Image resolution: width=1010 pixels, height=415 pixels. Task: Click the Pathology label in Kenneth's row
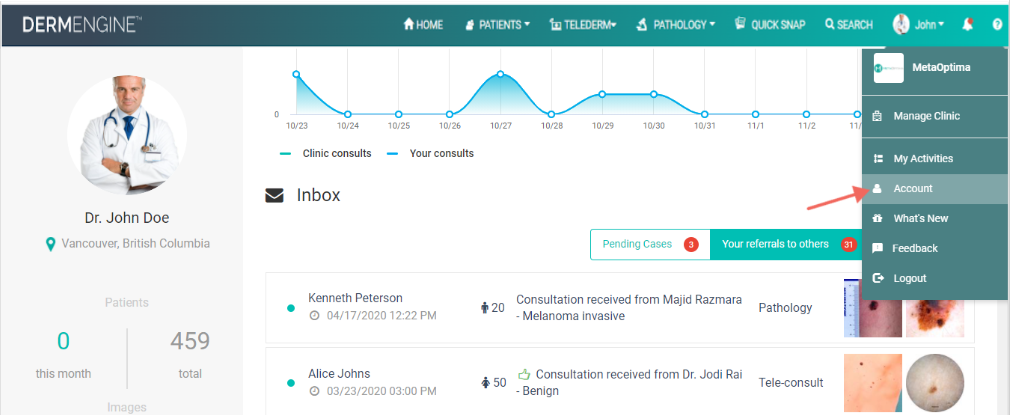[785, 308]
